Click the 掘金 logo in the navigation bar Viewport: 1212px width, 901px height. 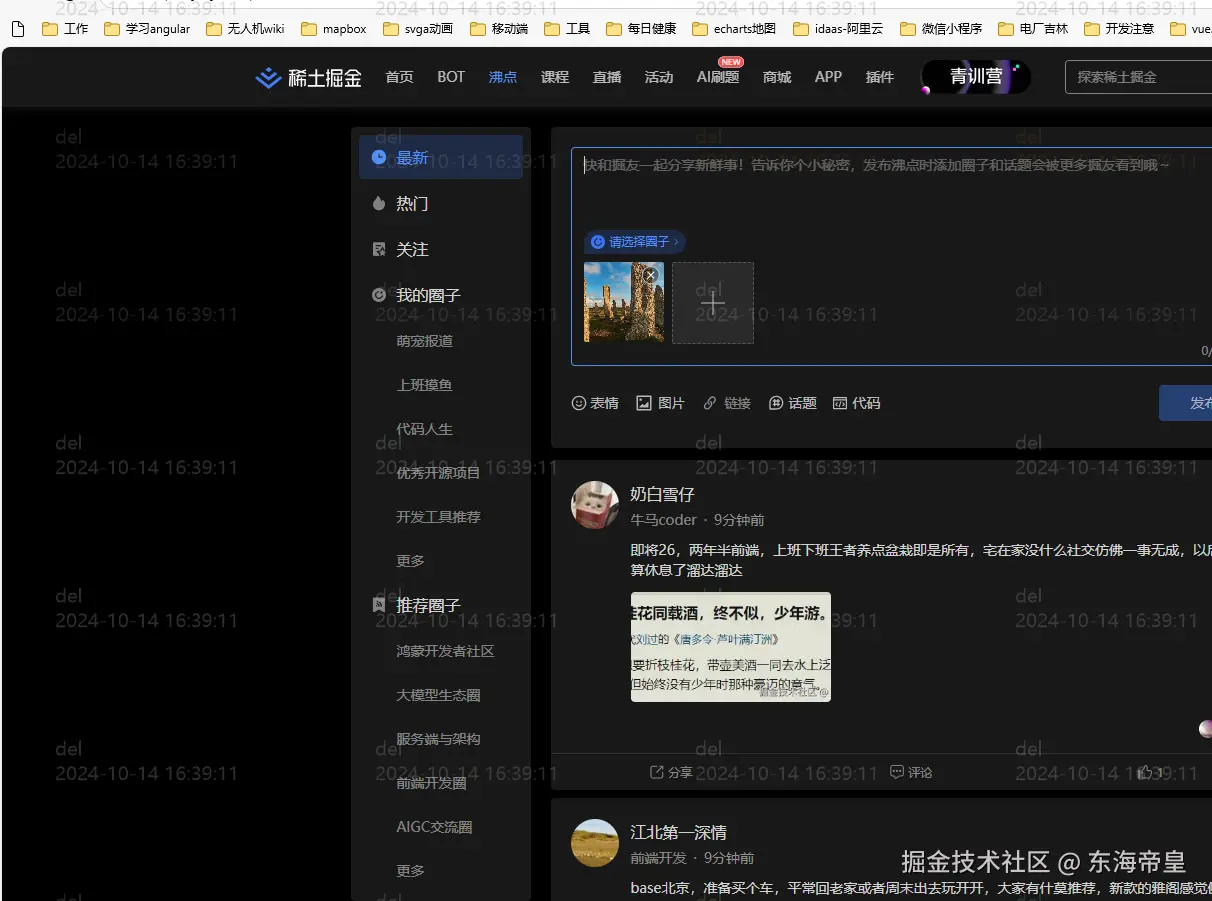click(x=307, y=77)
